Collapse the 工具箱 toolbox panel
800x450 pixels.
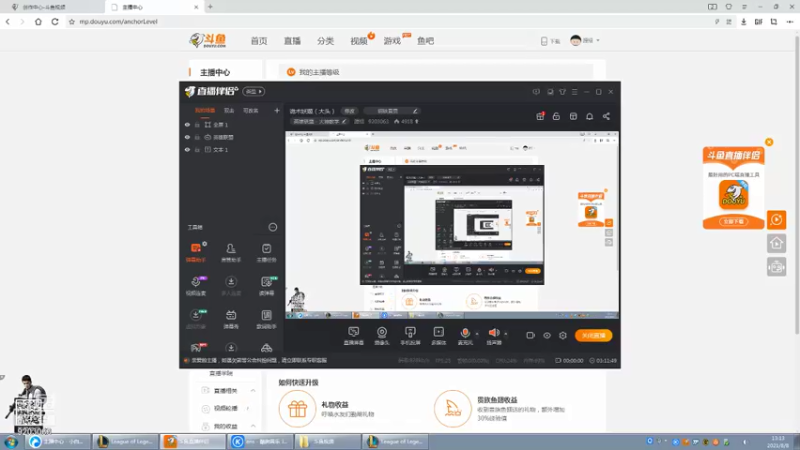pos(273,227)
